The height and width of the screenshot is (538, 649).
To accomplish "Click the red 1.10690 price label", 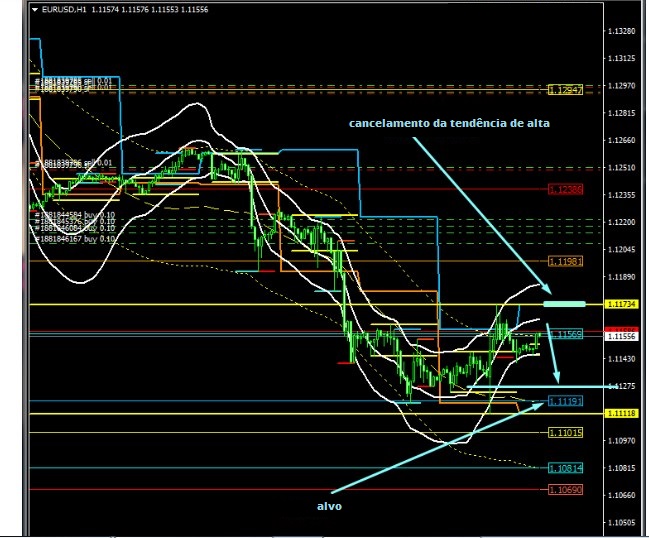I will (565, 489).
